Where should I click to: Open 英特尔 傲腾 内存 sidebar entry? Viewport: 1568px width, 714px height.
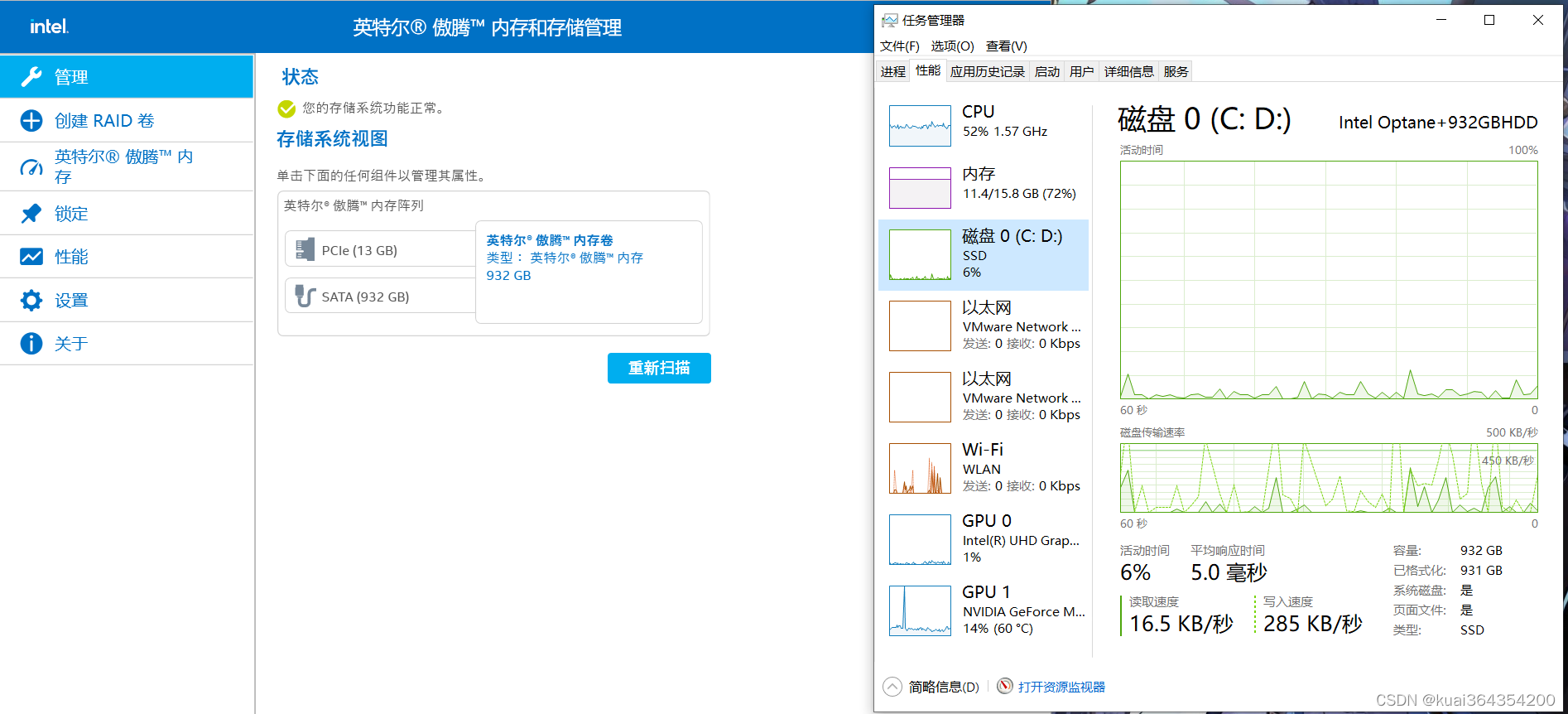click(x=127, y=167)
